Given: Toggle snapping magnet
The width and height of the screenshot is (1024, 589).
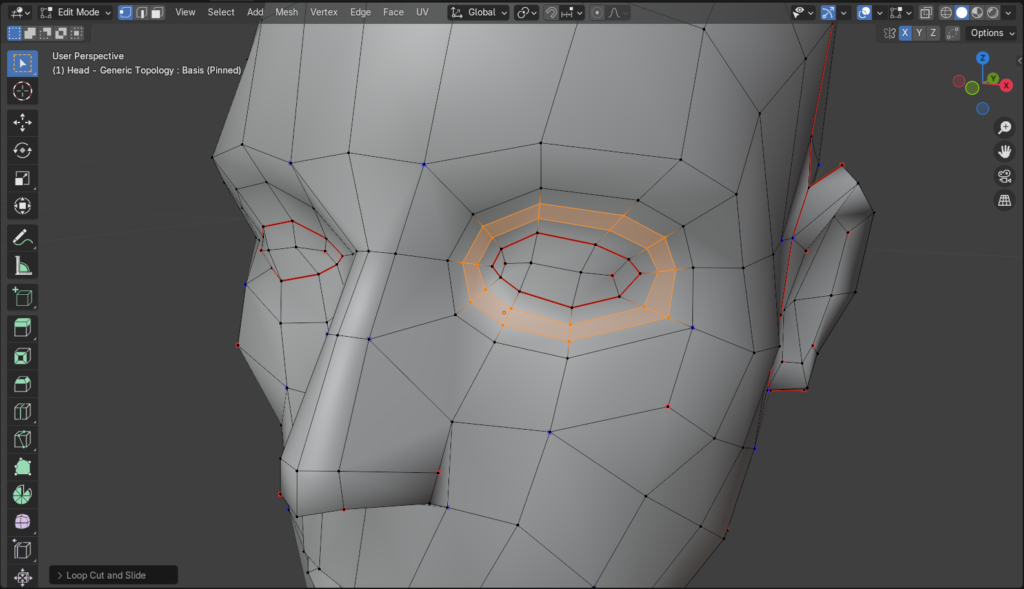Looking at the screenshot, I should click(551, 12).
